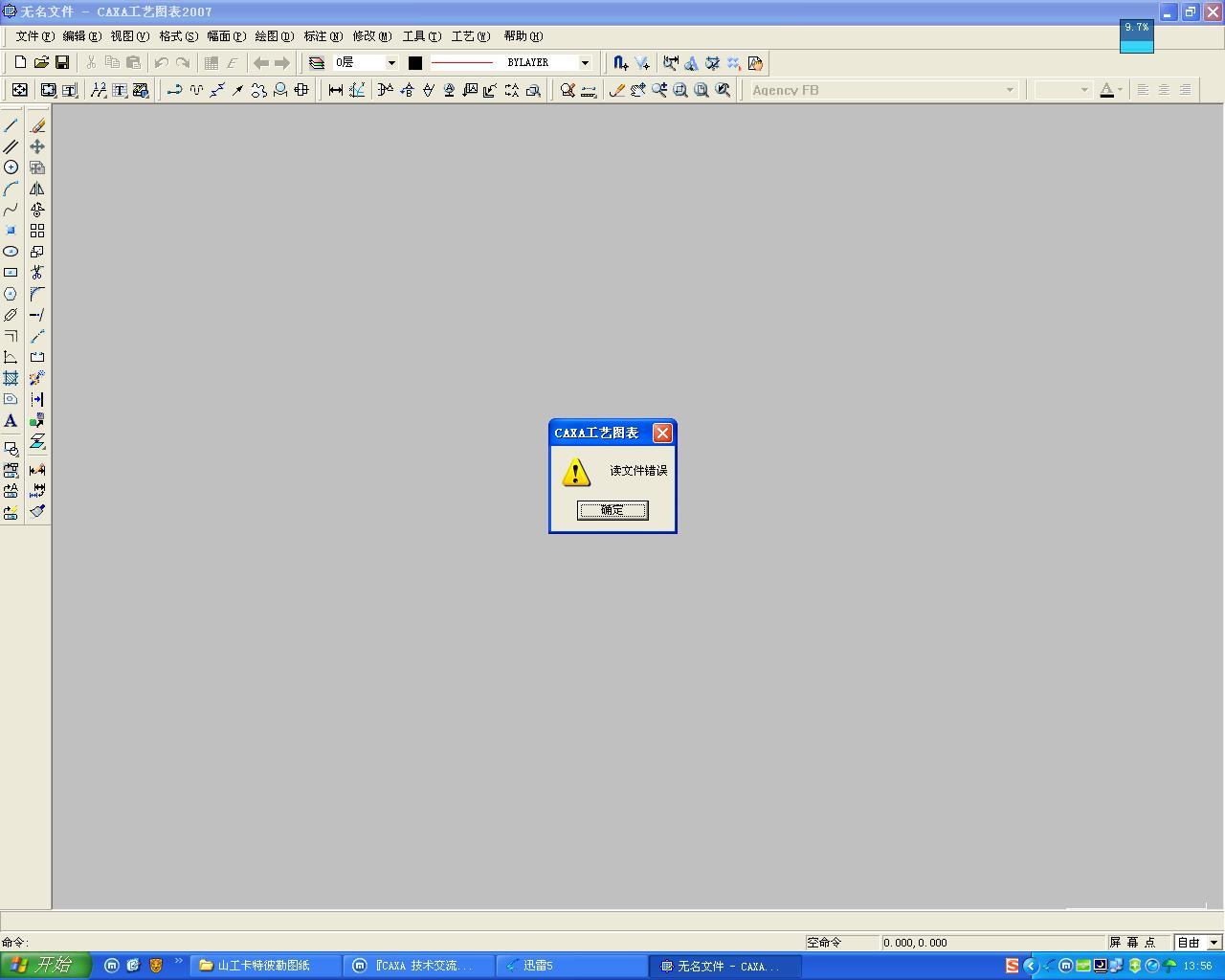
Task: Click the 开始 Start button
Action: pos(45,966)
